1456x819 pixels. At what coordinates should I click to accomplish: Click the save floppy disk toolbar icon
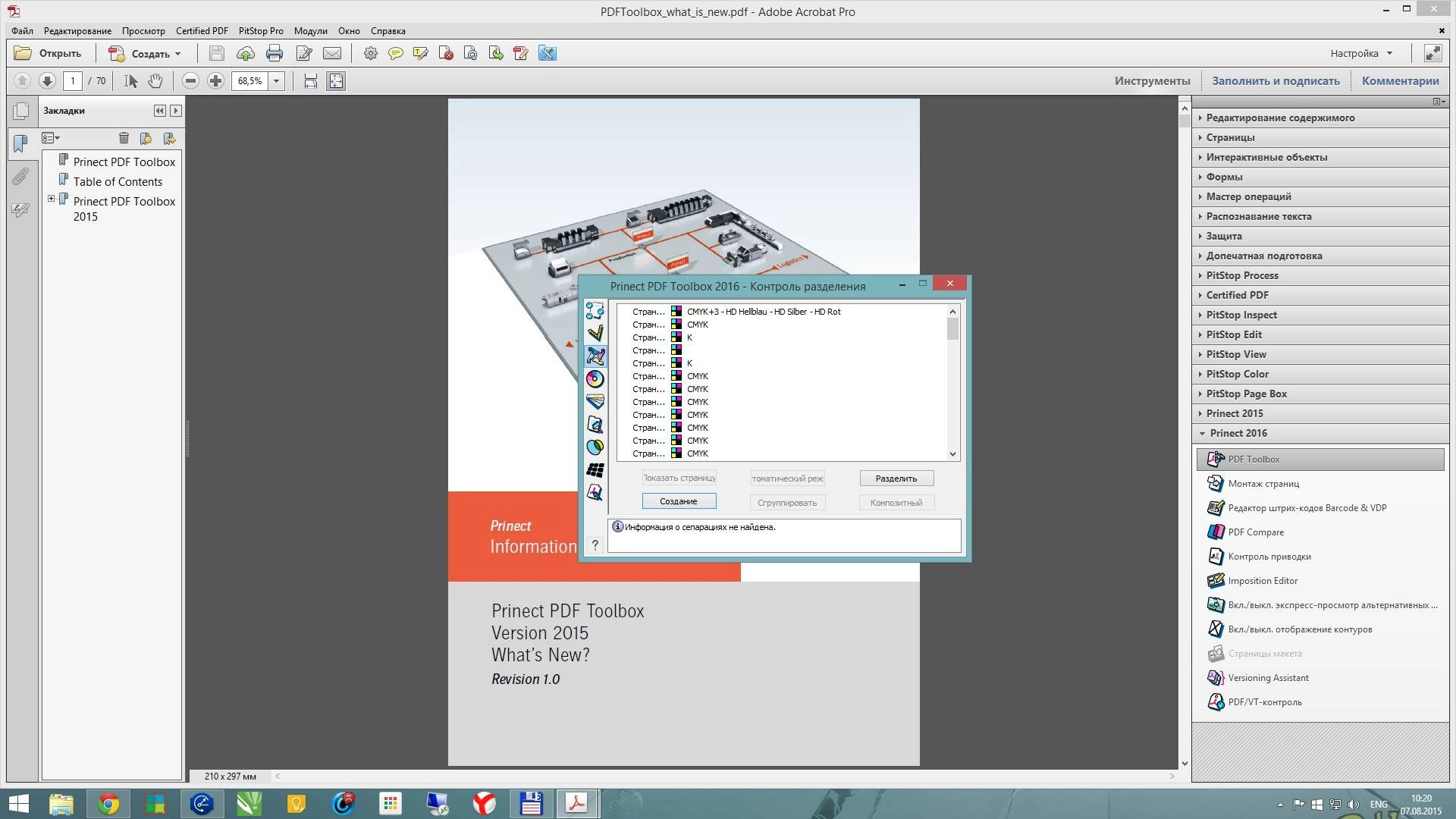217,53
